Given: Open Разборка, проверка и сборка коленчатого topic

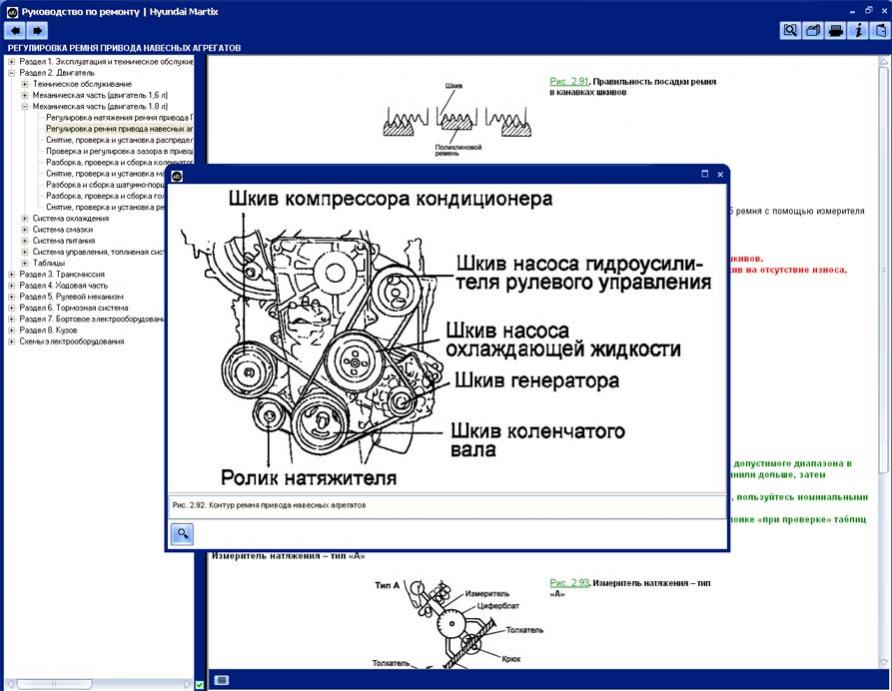Looking at the screenshot, I should [119, 162].
